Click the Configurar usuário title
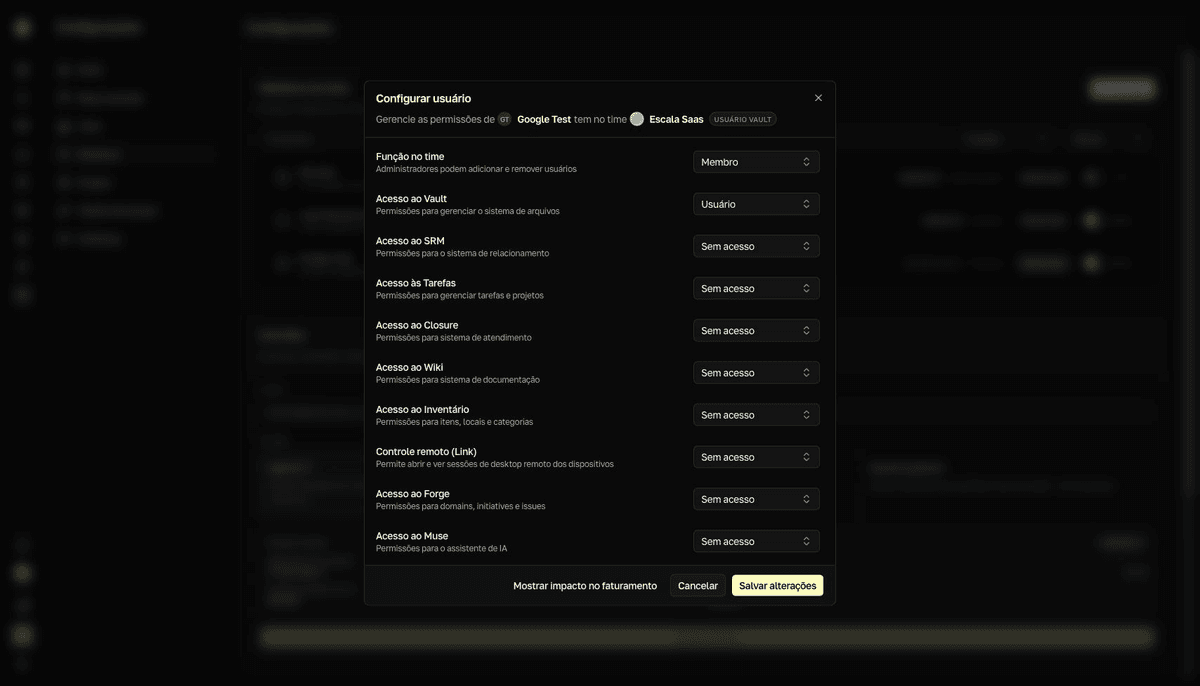 tap(423, 98)
